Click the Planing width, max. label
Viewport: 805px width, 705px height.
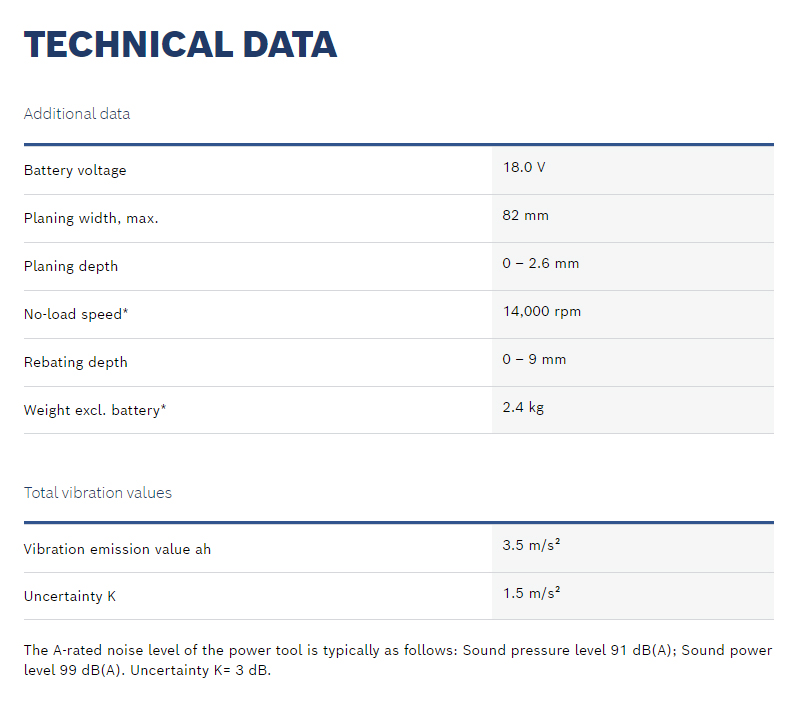[x=91, y=219]
